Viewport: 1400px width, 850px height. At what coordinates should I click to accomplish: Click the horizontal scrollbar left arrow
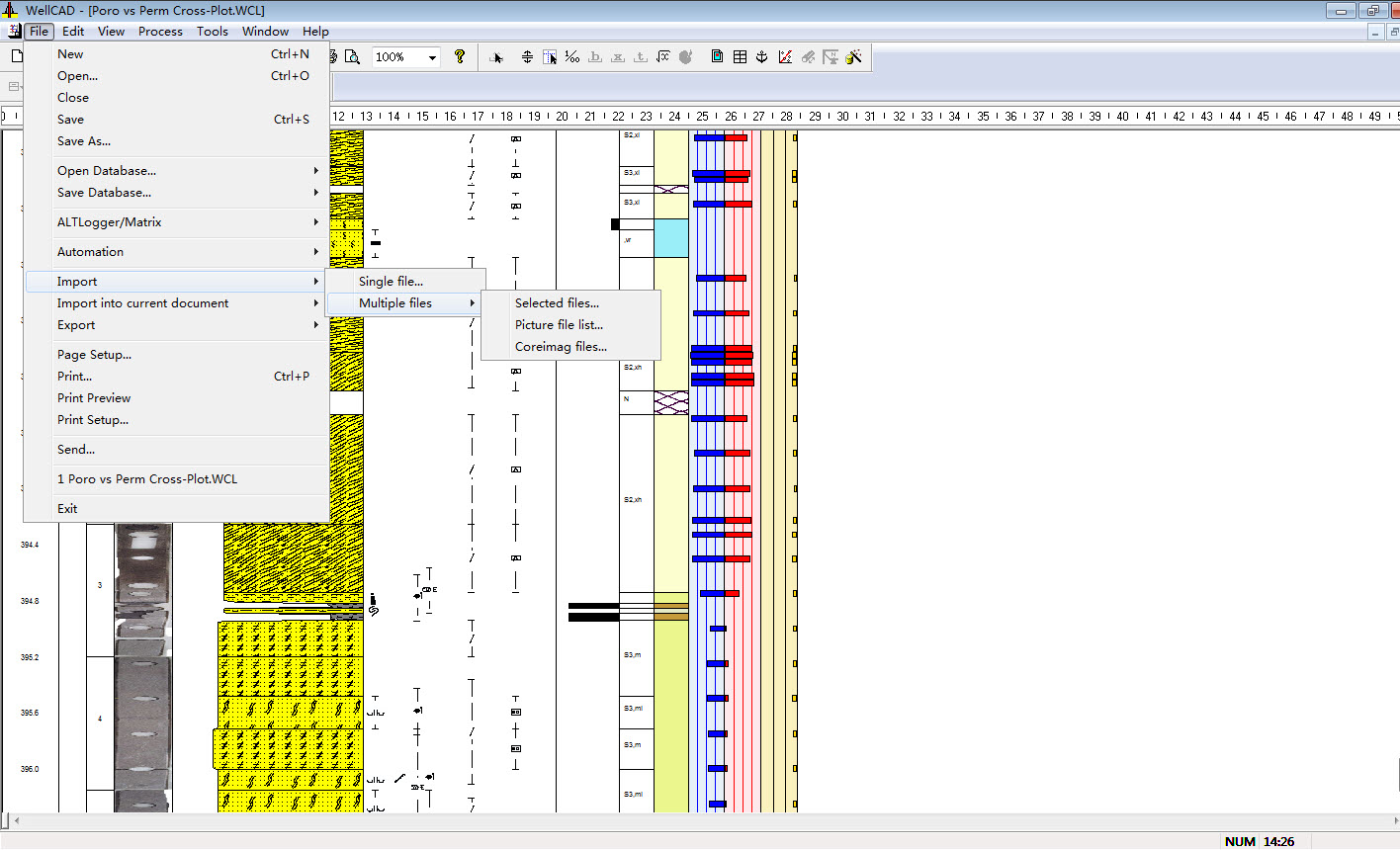(x=16, y=820)
